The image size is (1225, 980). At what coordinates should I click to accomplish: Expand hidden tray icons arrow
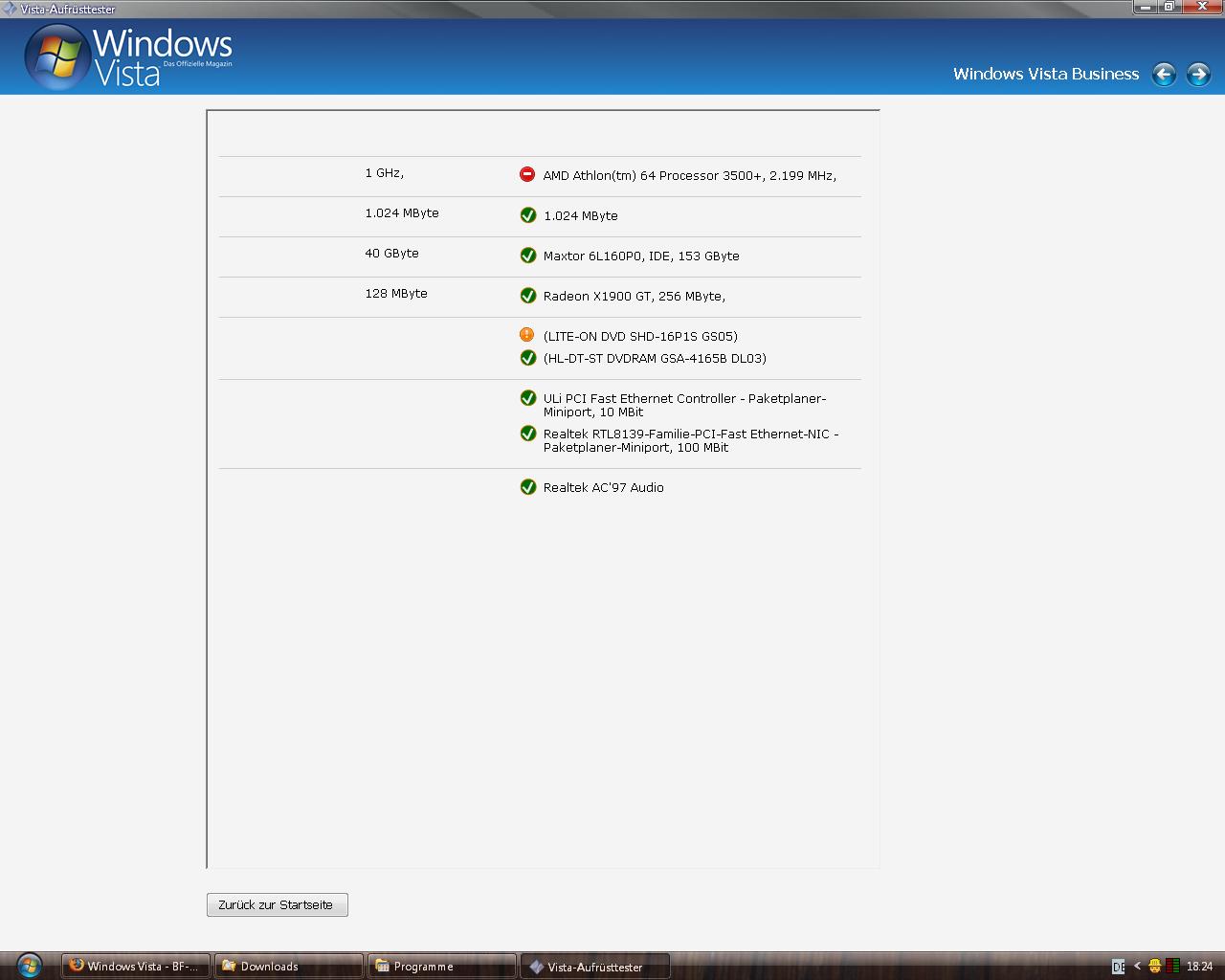(x=1137, y=966)
